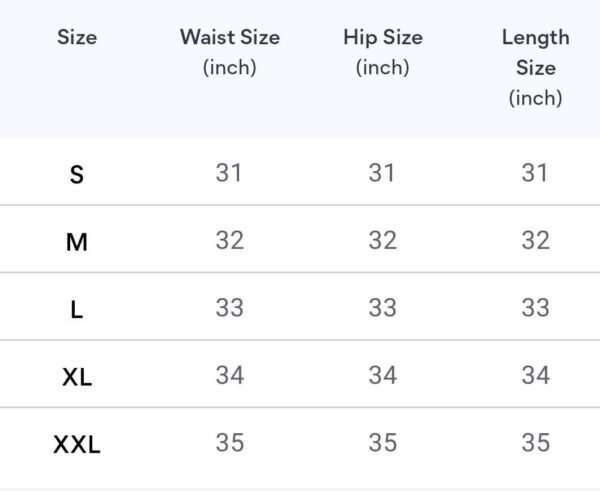Click waist value 31 for size S
This screenshot has height=491, width=600.
click(x=229, y=173)
